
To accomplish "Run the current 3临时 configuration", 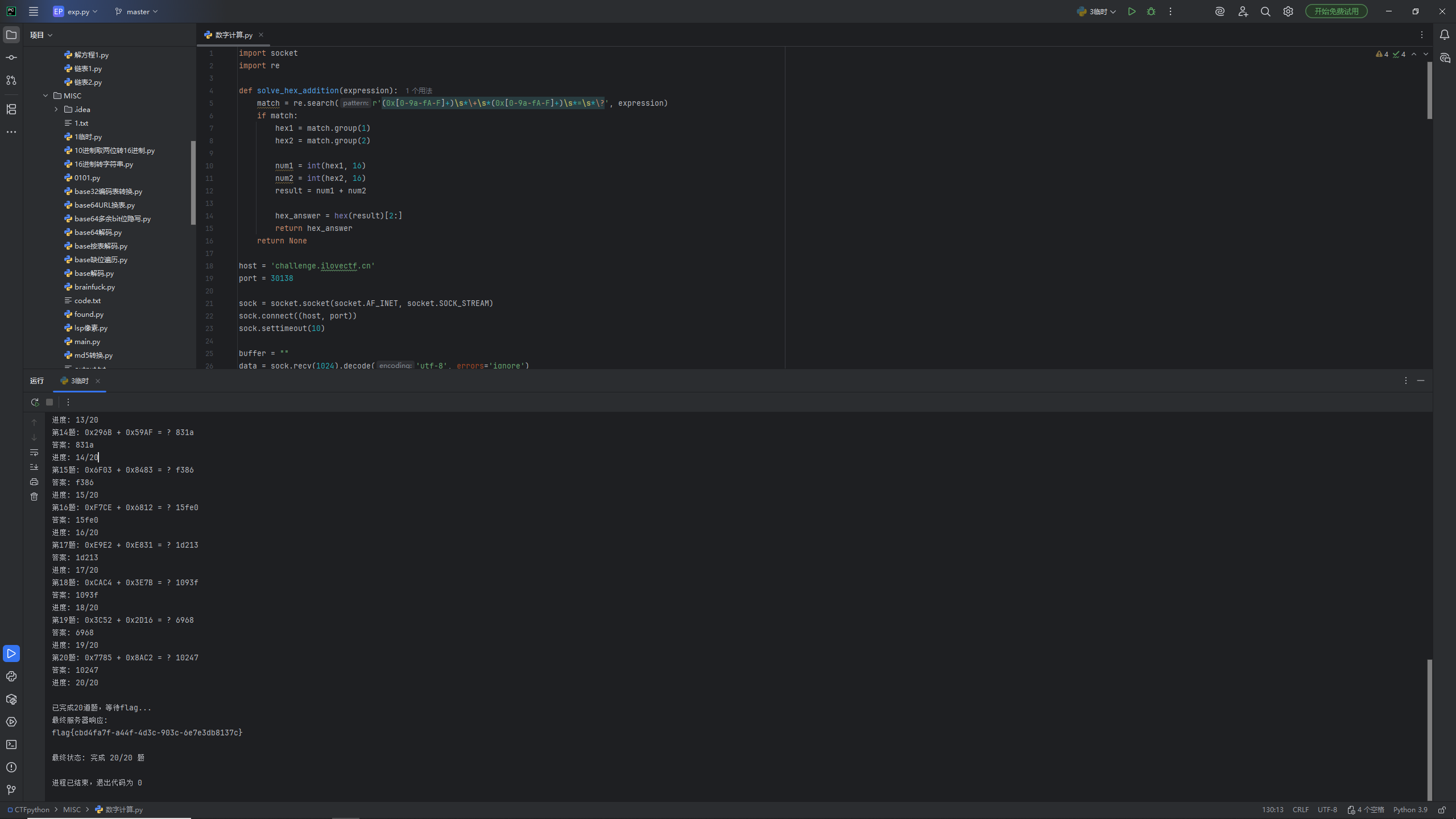I will coord(1132,11).
